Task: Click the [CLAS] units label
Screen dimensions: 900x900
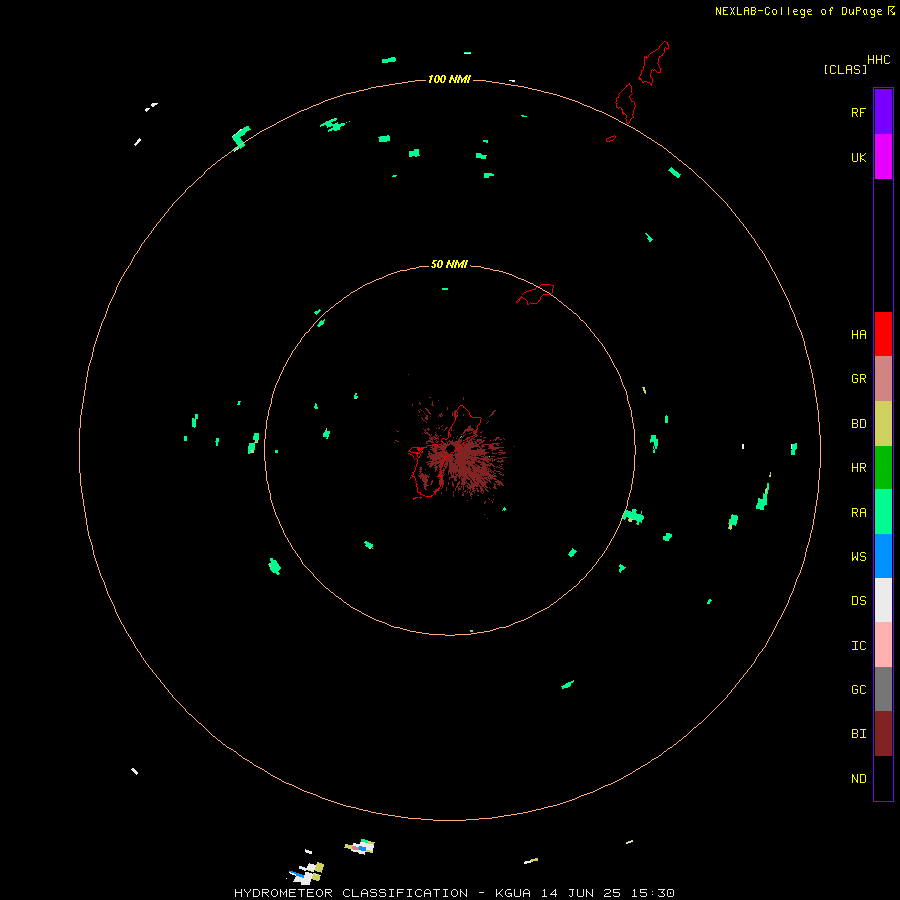Action: pos(845,69)
